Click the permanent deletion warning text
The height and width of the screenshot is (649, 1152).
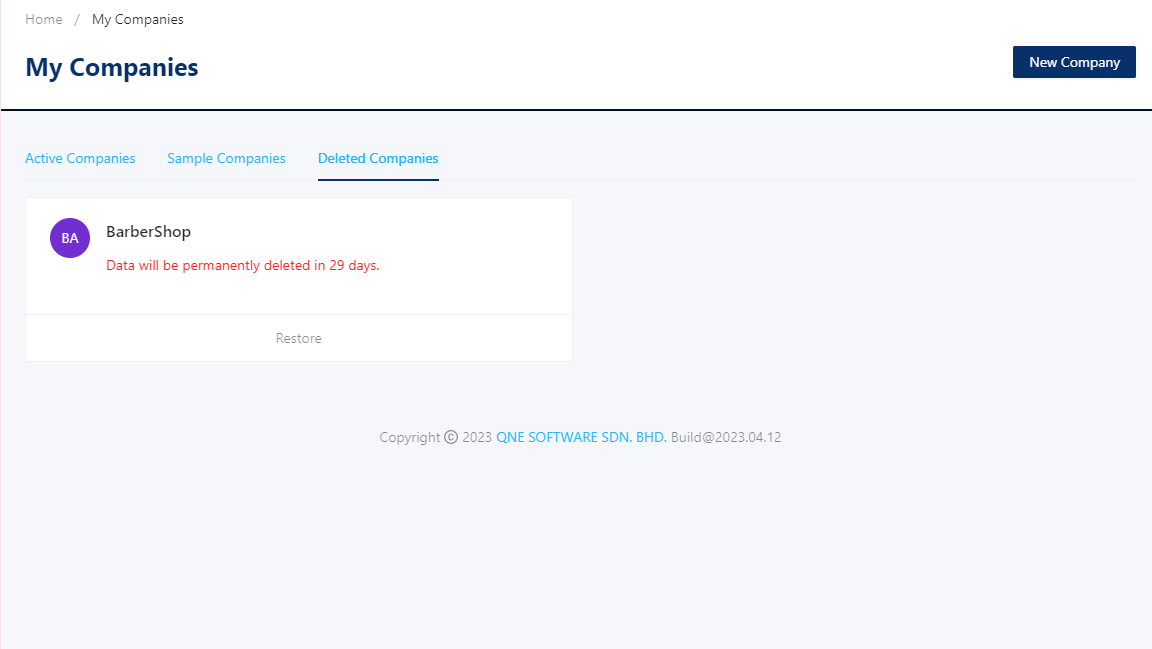click(x=242, y=265)
